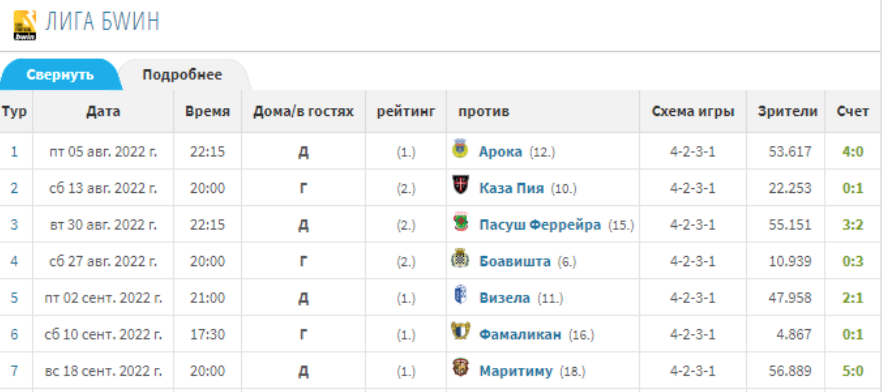Switch to the Подробнее tab
This screenshot has height=392, width=882.
pyautogui.click(x=182, y=75)
